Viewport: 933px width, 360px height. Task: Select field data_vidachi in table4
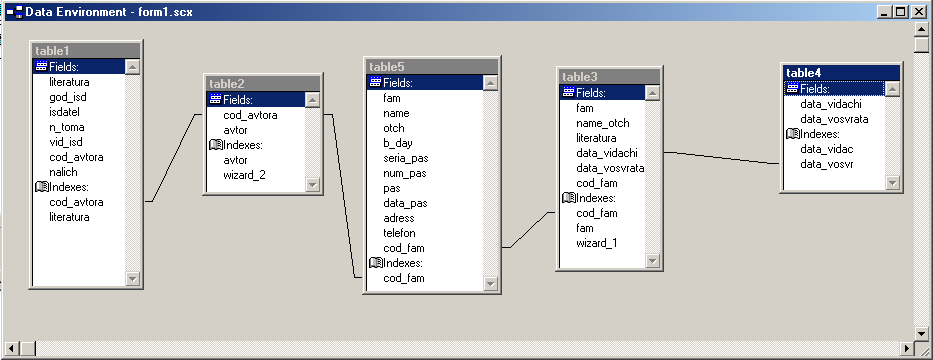coord(831,104)
